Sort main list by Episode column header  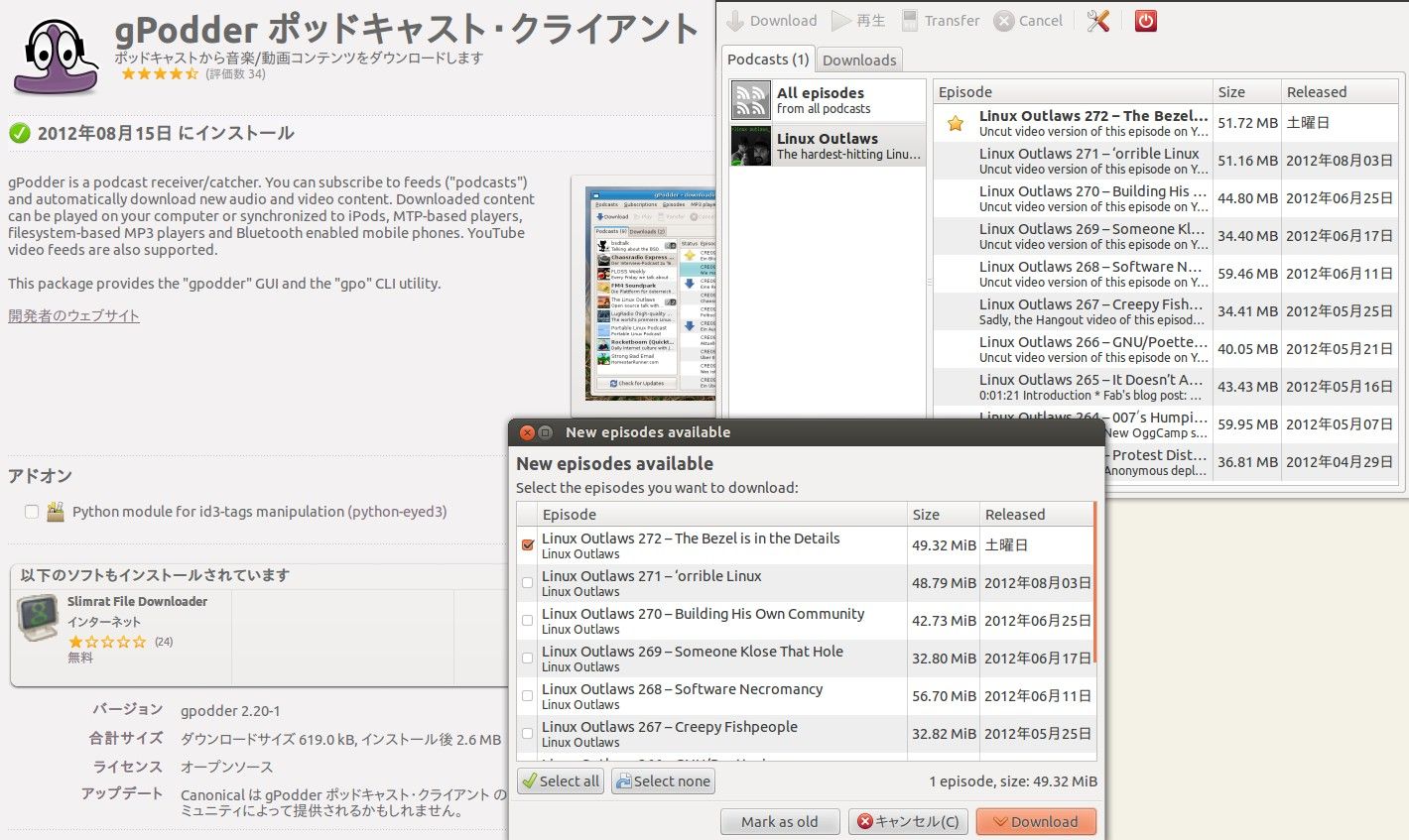click(x=1074, y=91)
